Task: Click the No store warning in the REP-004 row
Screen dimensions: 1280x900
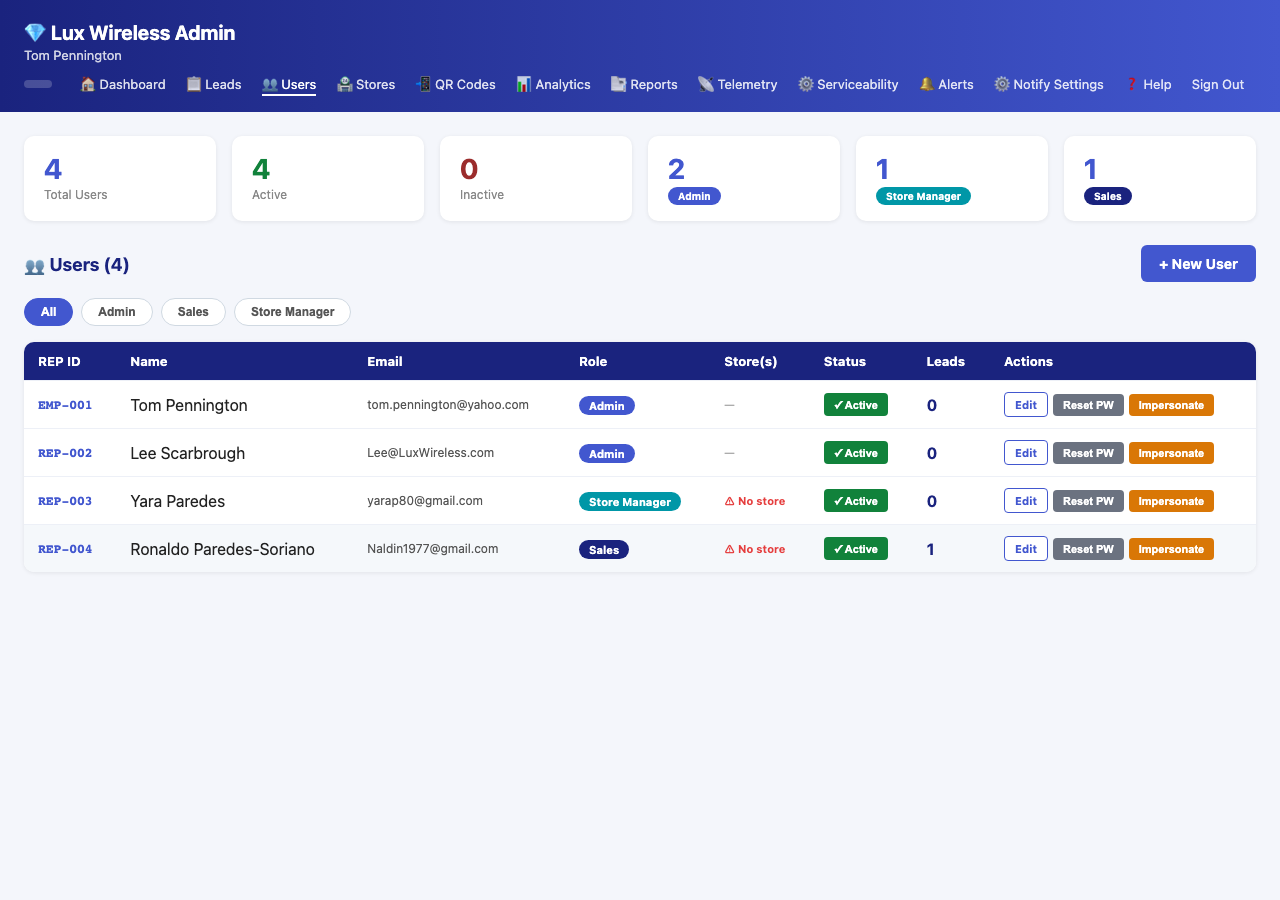Action: [755, 549]
